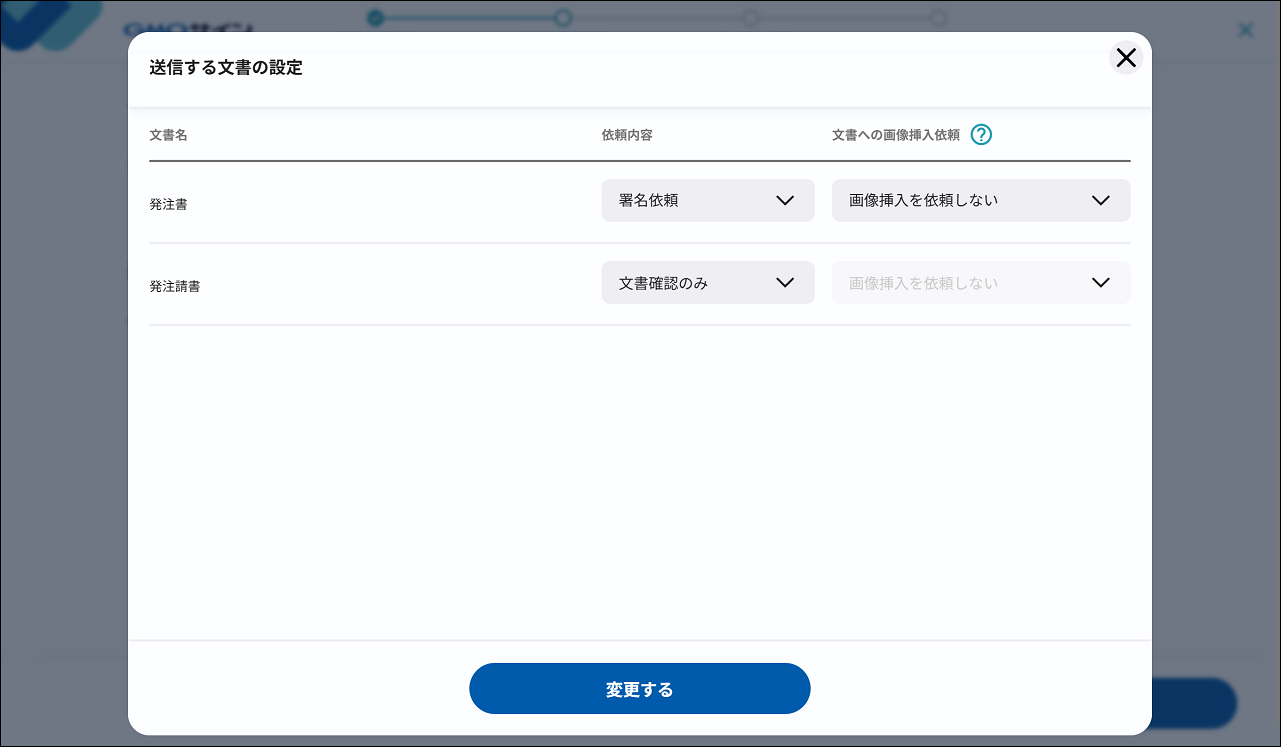Viewport: 1281px width, 747px height.
Task: Expand 発注書's 画像挿入を依頼しない dropdown
Action: pos(980,200)
